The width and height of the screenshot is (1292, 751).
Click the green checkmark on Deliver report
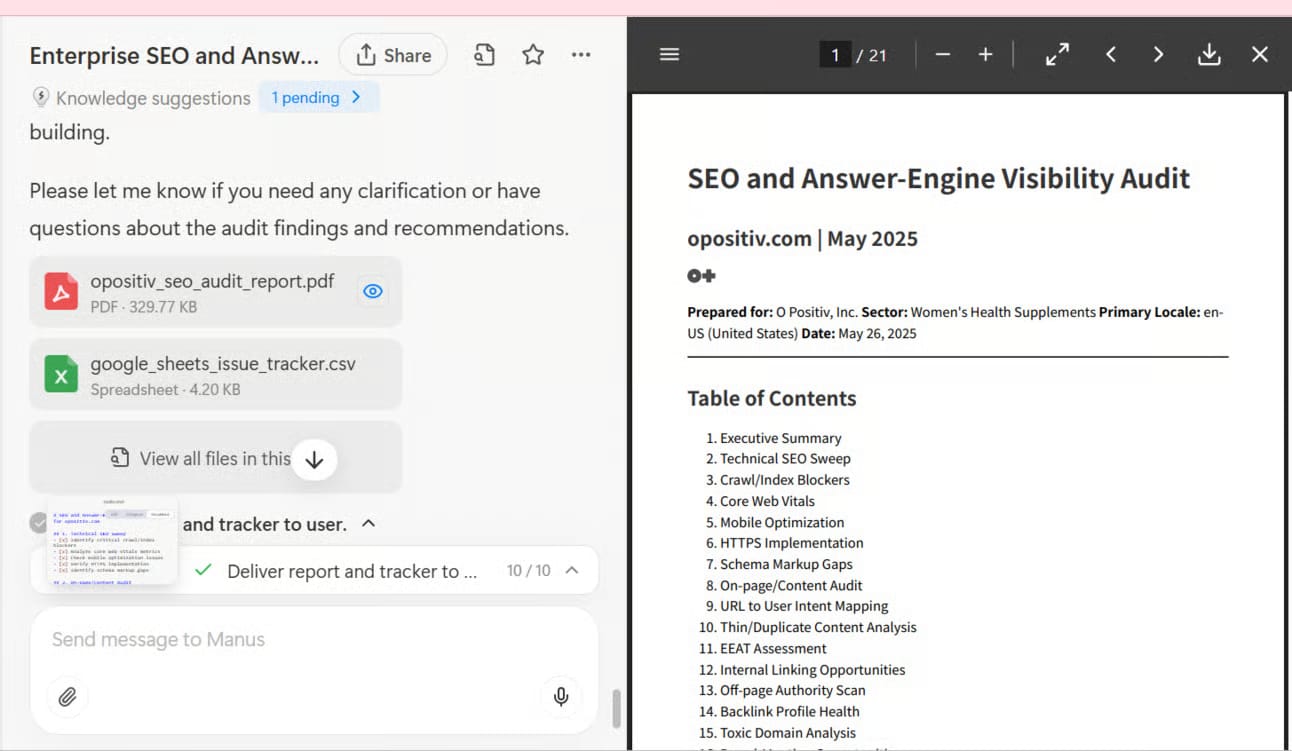203,570
